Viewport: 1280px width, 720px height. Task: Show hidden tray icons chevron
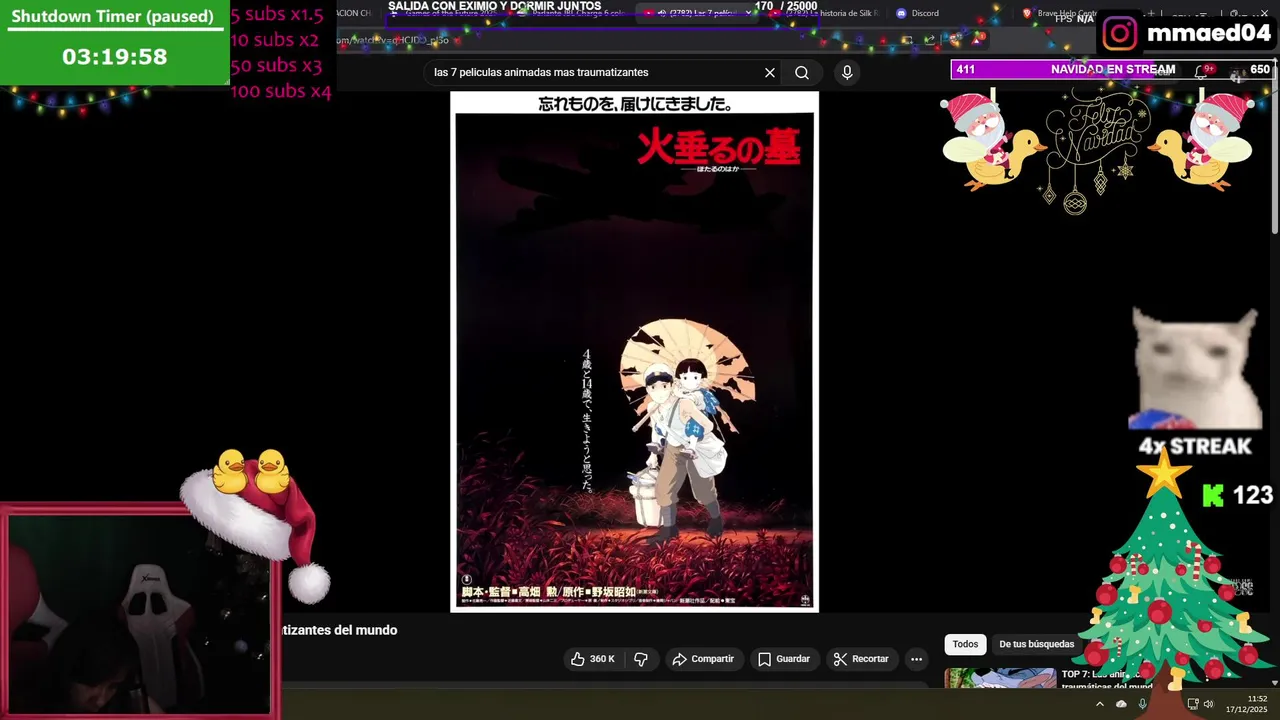coord(1099,704)
